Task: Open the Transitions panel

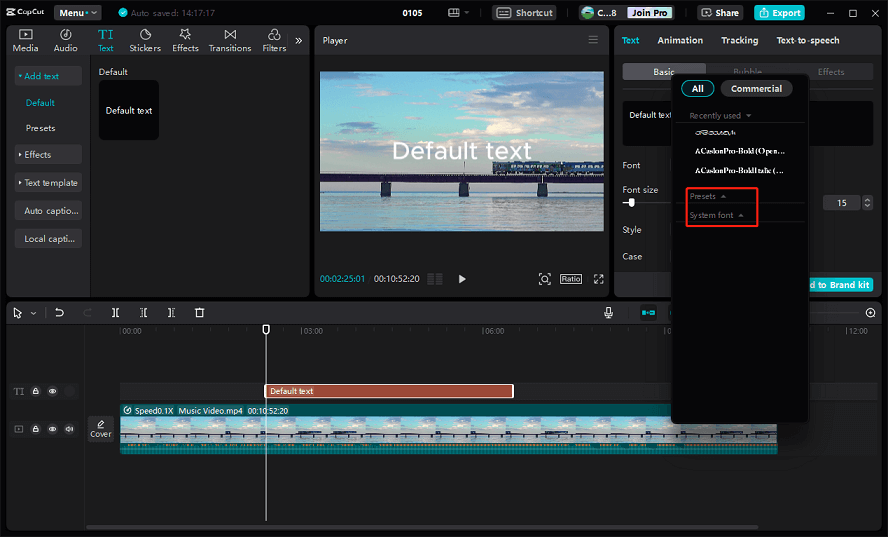Action: pyautogui.click(x=230, y=41)
